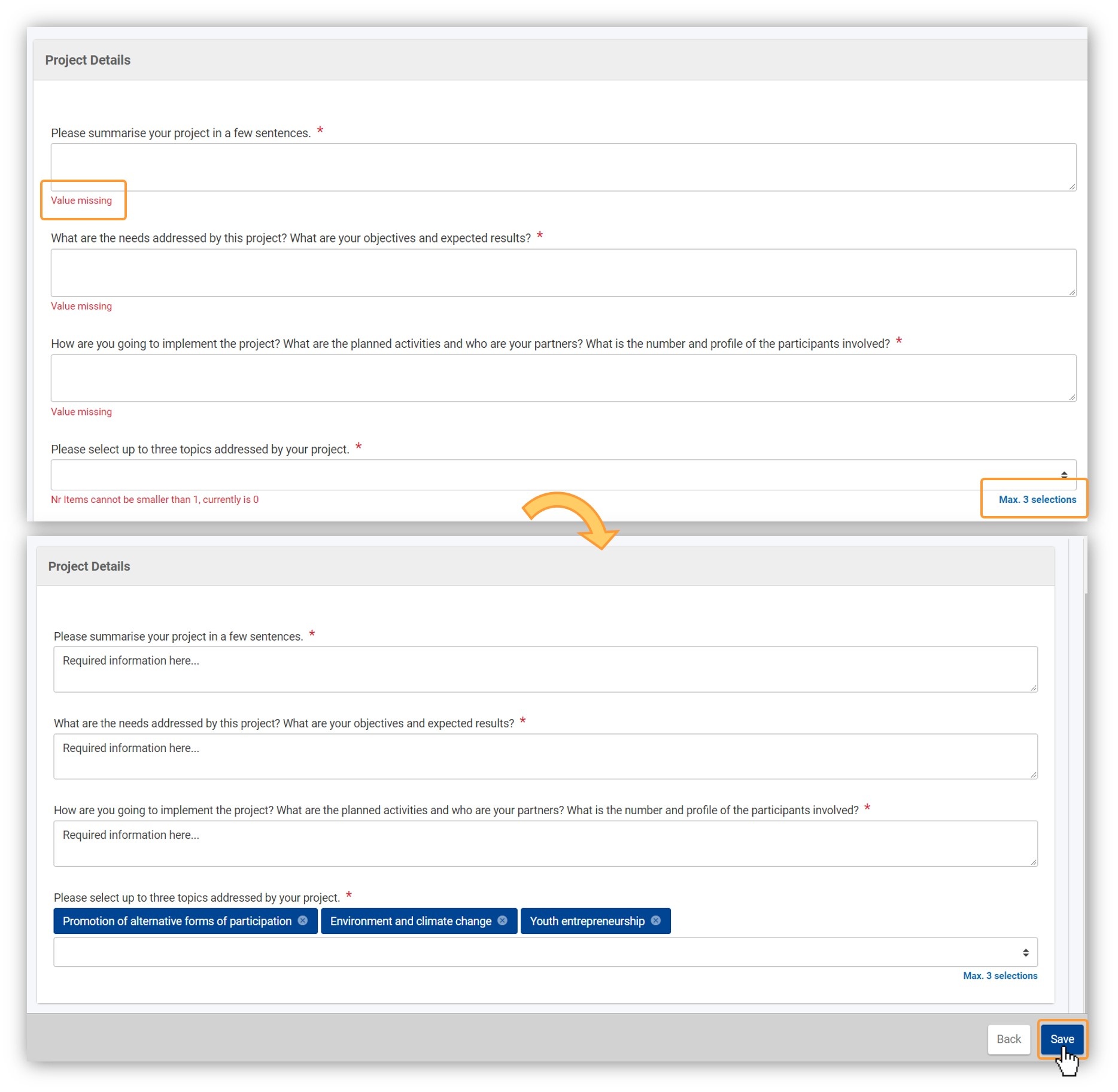Click filled project summary field in lower form
This screenshot has width=1118, height=1092.
(545, 669)
